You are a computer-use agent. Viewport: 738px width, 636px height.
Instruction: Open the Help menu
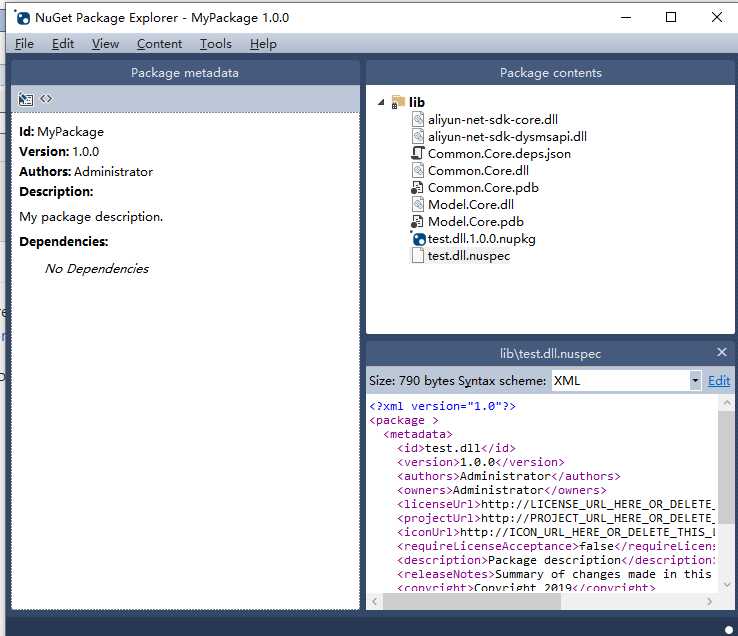[263, 44]
